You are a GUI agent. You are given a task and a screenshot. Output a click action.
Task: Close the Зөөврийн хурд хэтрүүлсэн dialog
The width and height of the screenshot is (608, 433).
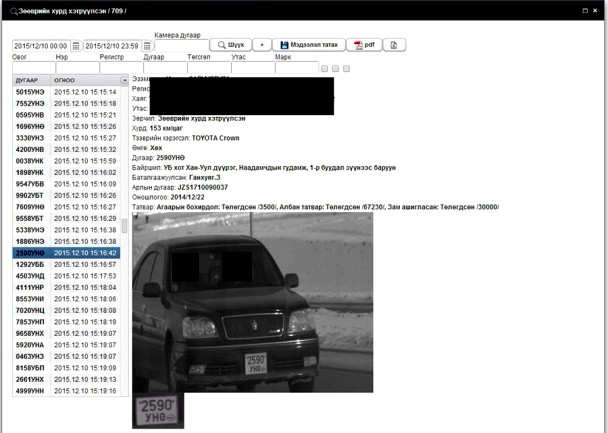point(595,10)
